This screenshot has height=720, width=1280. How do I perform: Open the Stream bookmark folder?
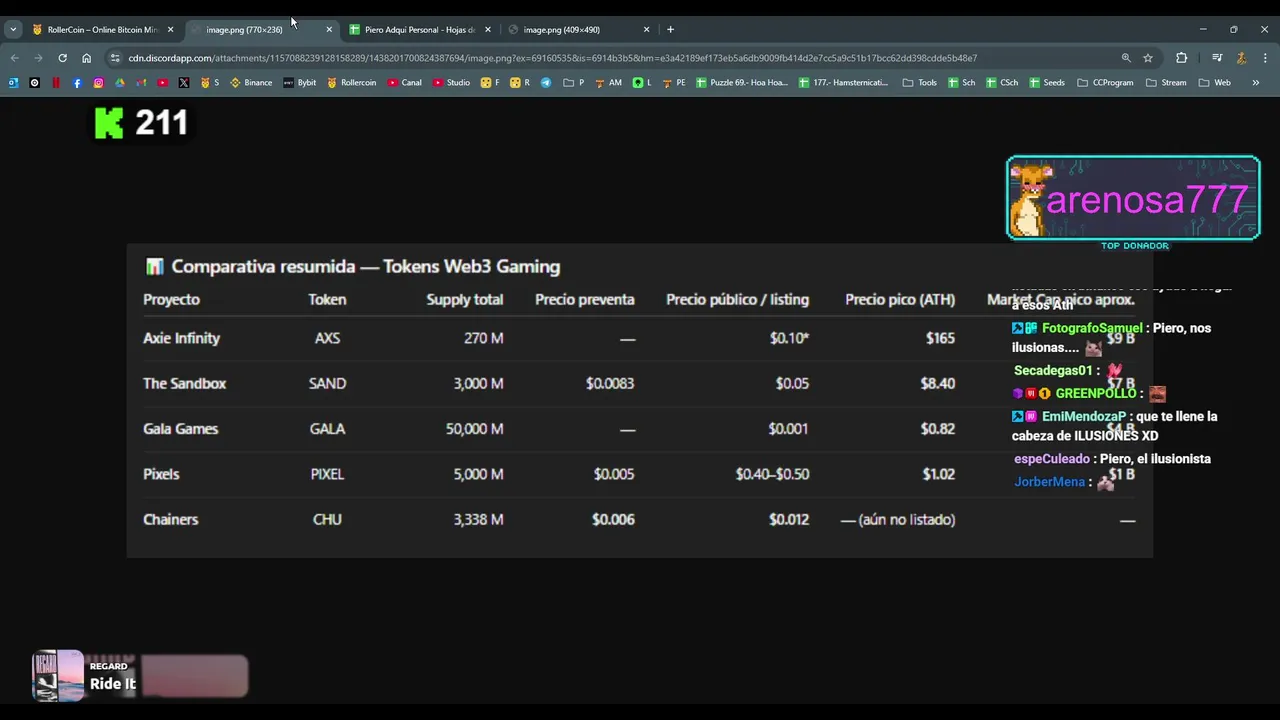click(1166, 83)
